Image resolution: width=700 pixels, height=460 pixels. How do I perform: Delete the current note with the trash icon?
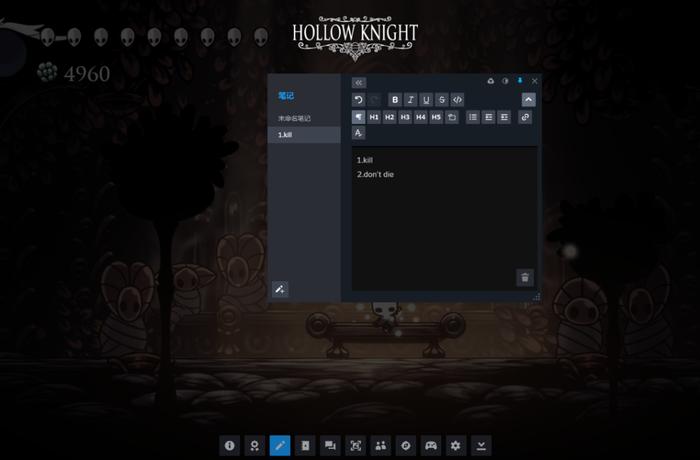click(525, 277)
